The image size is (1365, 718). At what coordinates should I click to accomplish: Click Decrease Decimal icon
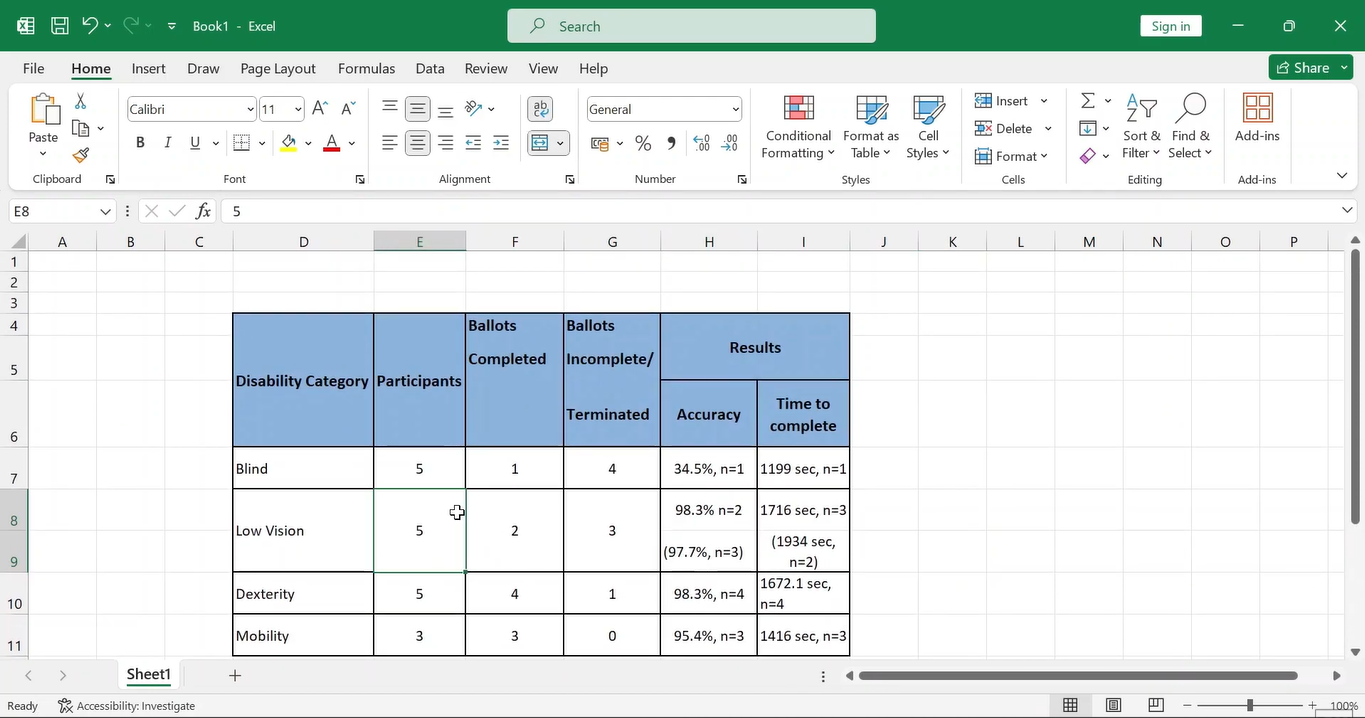[x=730, y=143]
